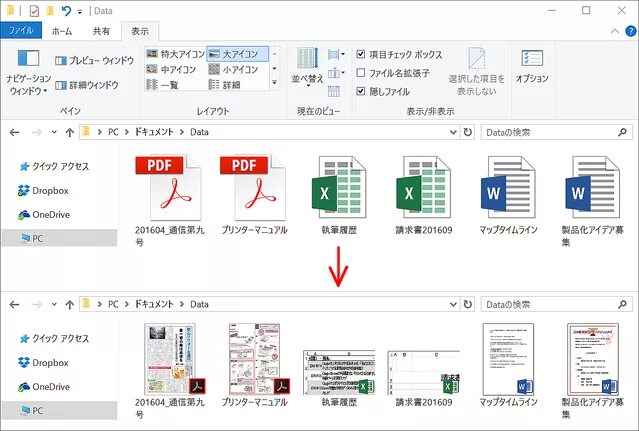Choose 大アイコン layout
Viewport: 639px width, 431px height.
[x=238, y=54]
